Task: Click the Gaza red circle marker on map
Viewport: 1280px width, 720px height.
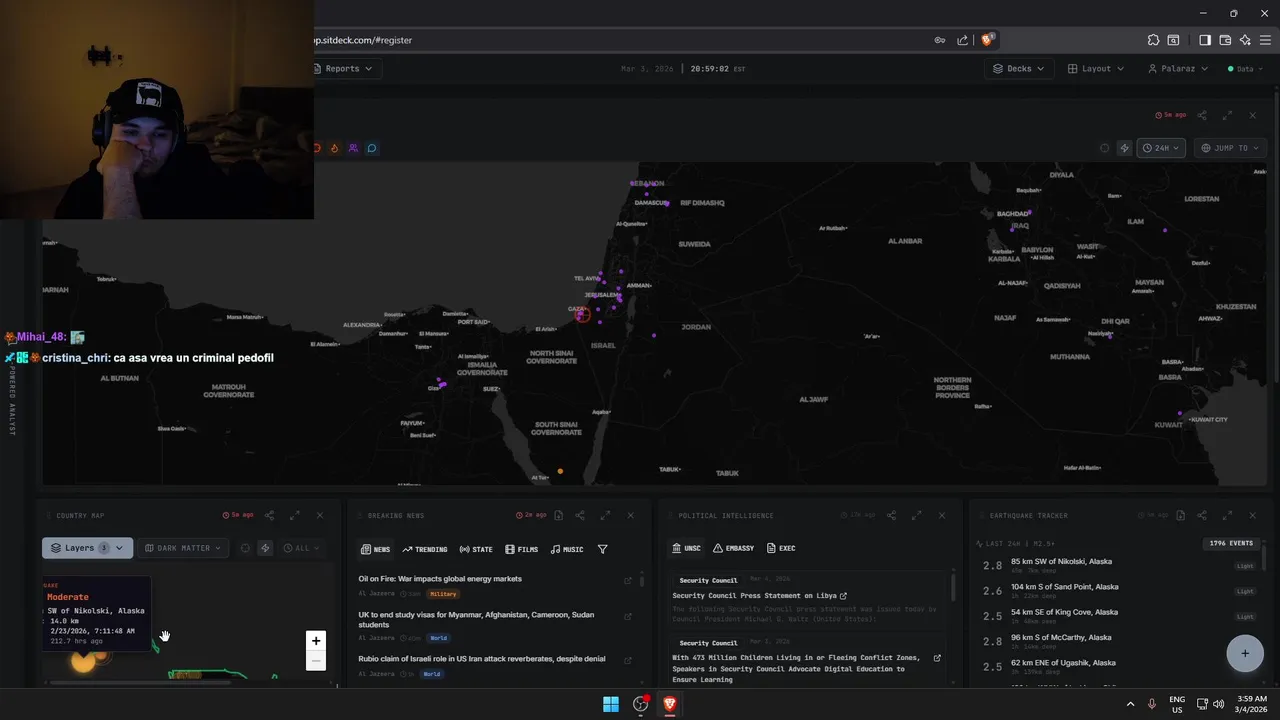Action: tap(582, 315)
